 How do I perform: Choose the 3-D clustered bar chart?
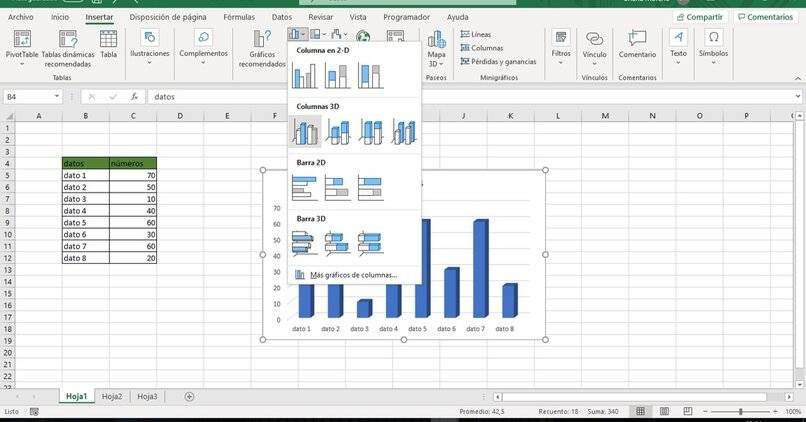point(305,243)
